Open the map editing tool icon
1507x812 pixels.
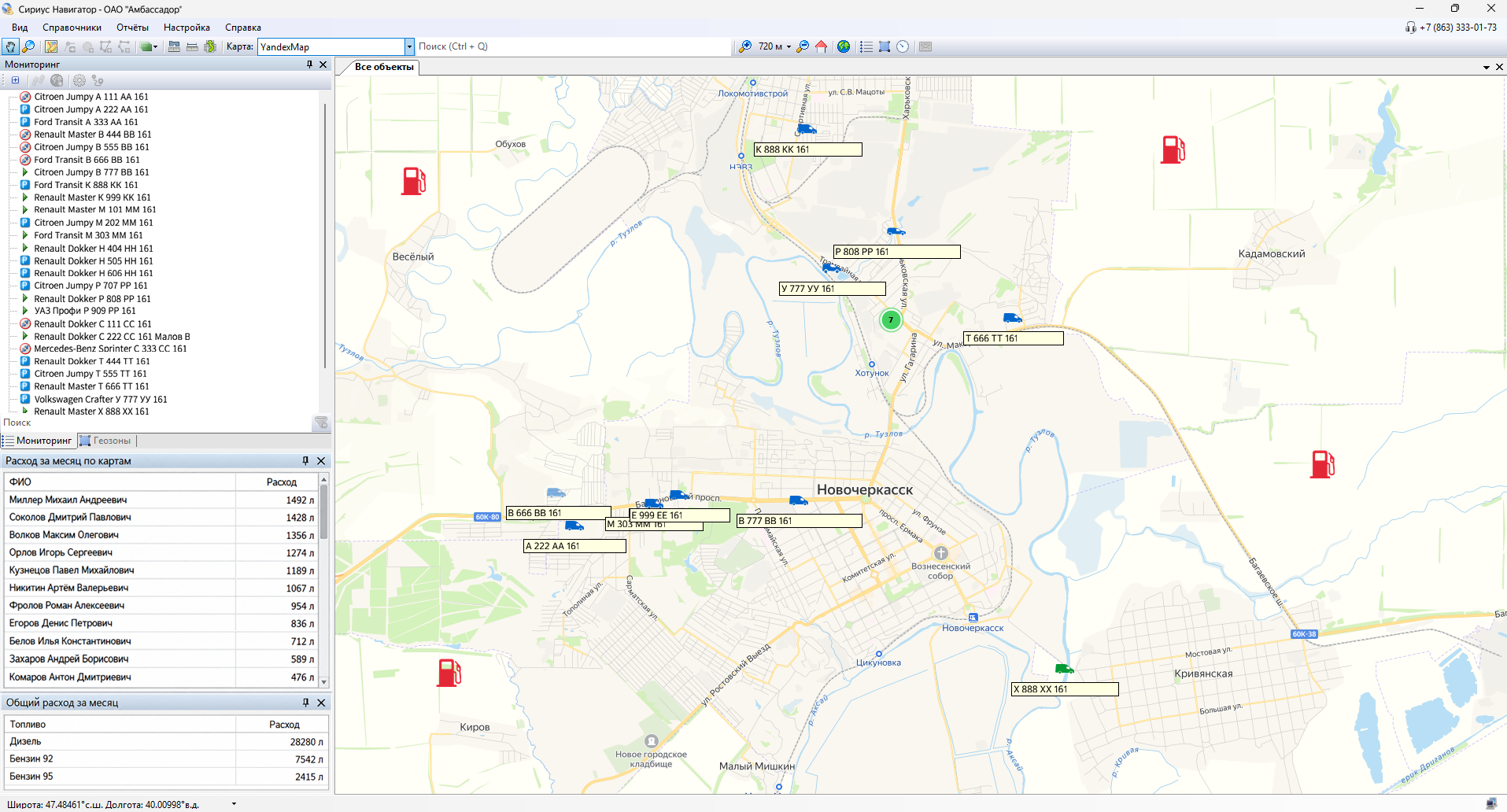tap(51, 46)
